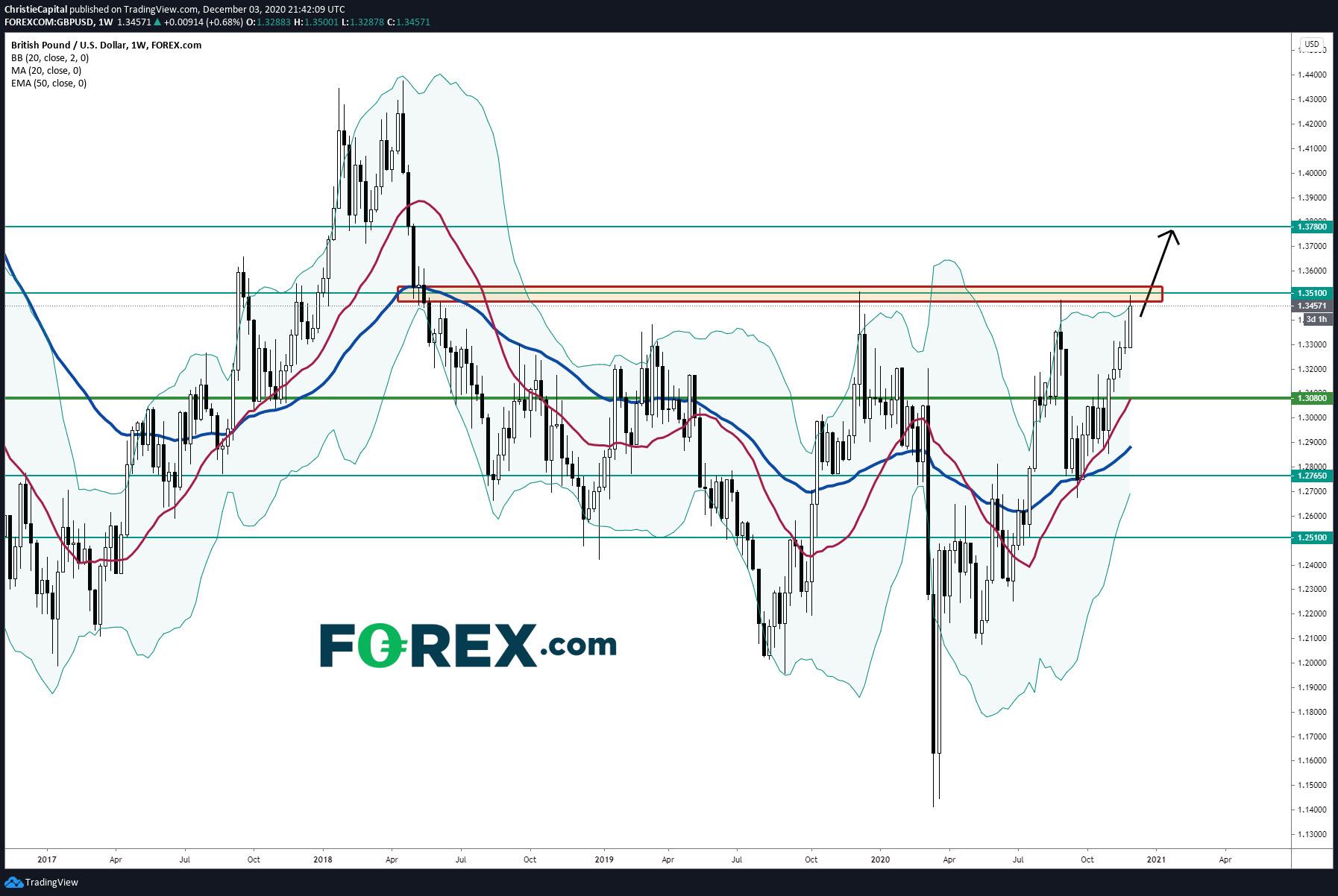The width and height of the screenshot is (1338, 896).
Task: Click the TradingView cloud logo icon
Action: (x=13, y=882)
